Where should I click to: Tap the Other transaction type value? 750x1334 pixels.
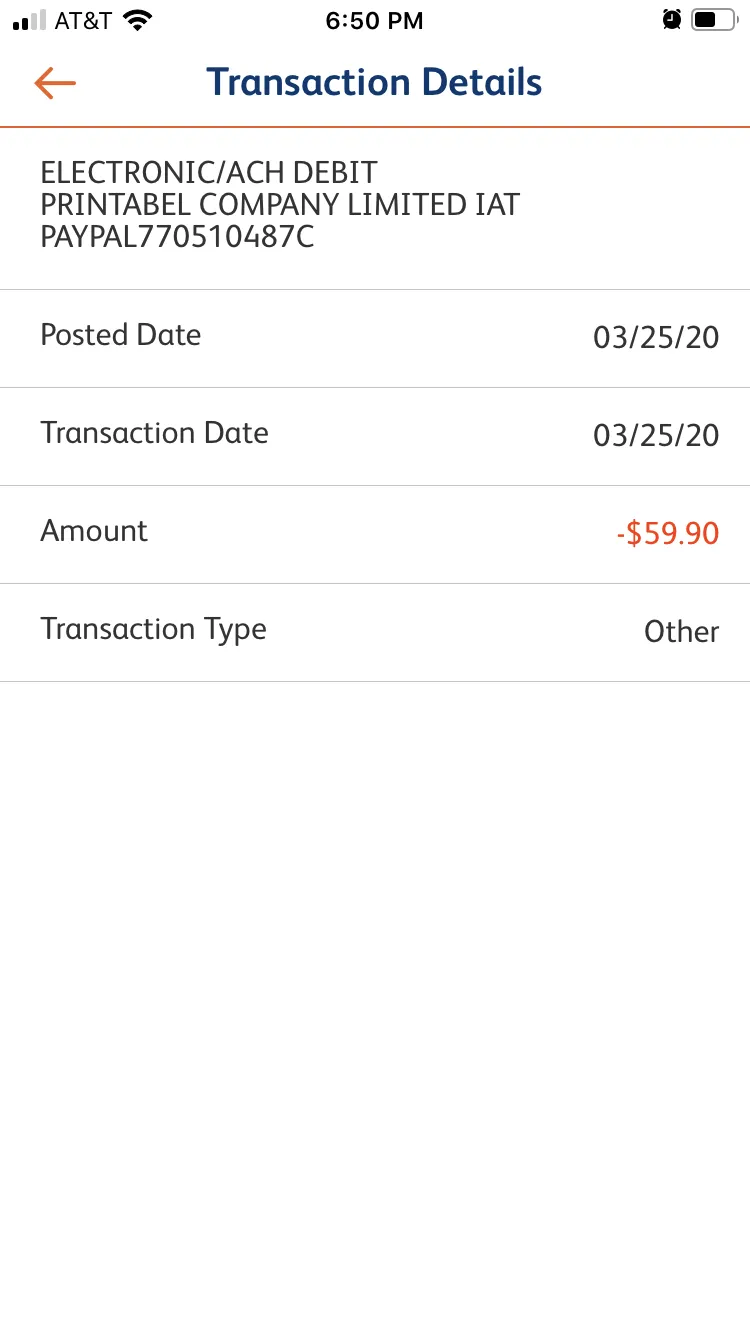click(x=681, y=632)
